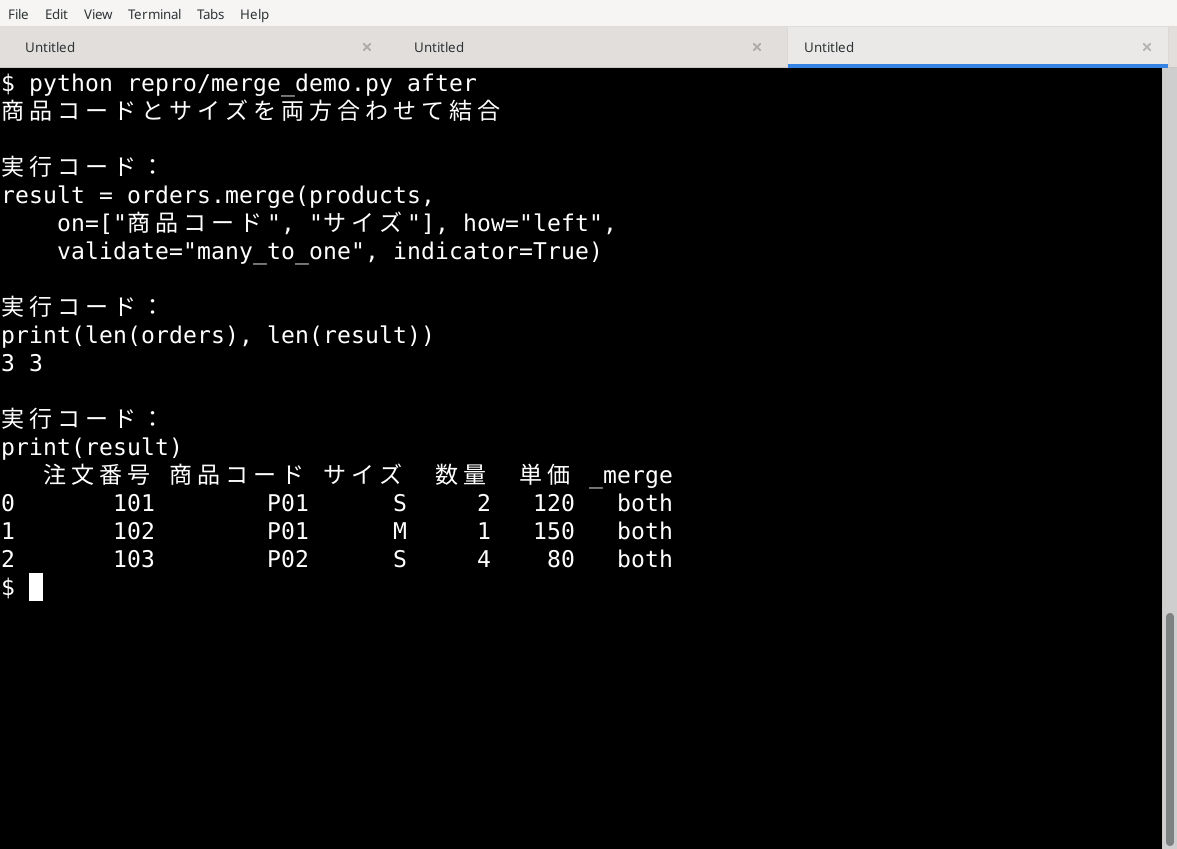Click the 'print(len(orders), len(result))' line
The height and width of the screenshot is (849, 1177).
218,335
